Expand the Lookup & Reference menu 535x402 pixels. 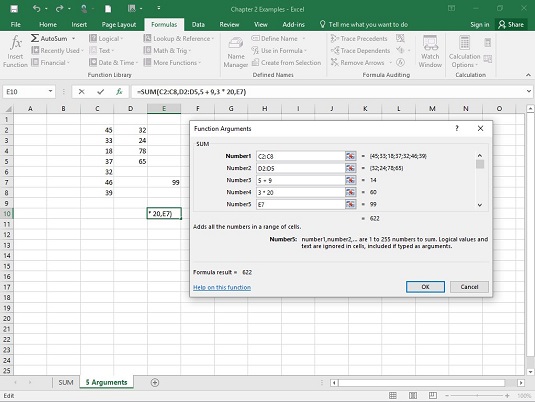[178, 39]
